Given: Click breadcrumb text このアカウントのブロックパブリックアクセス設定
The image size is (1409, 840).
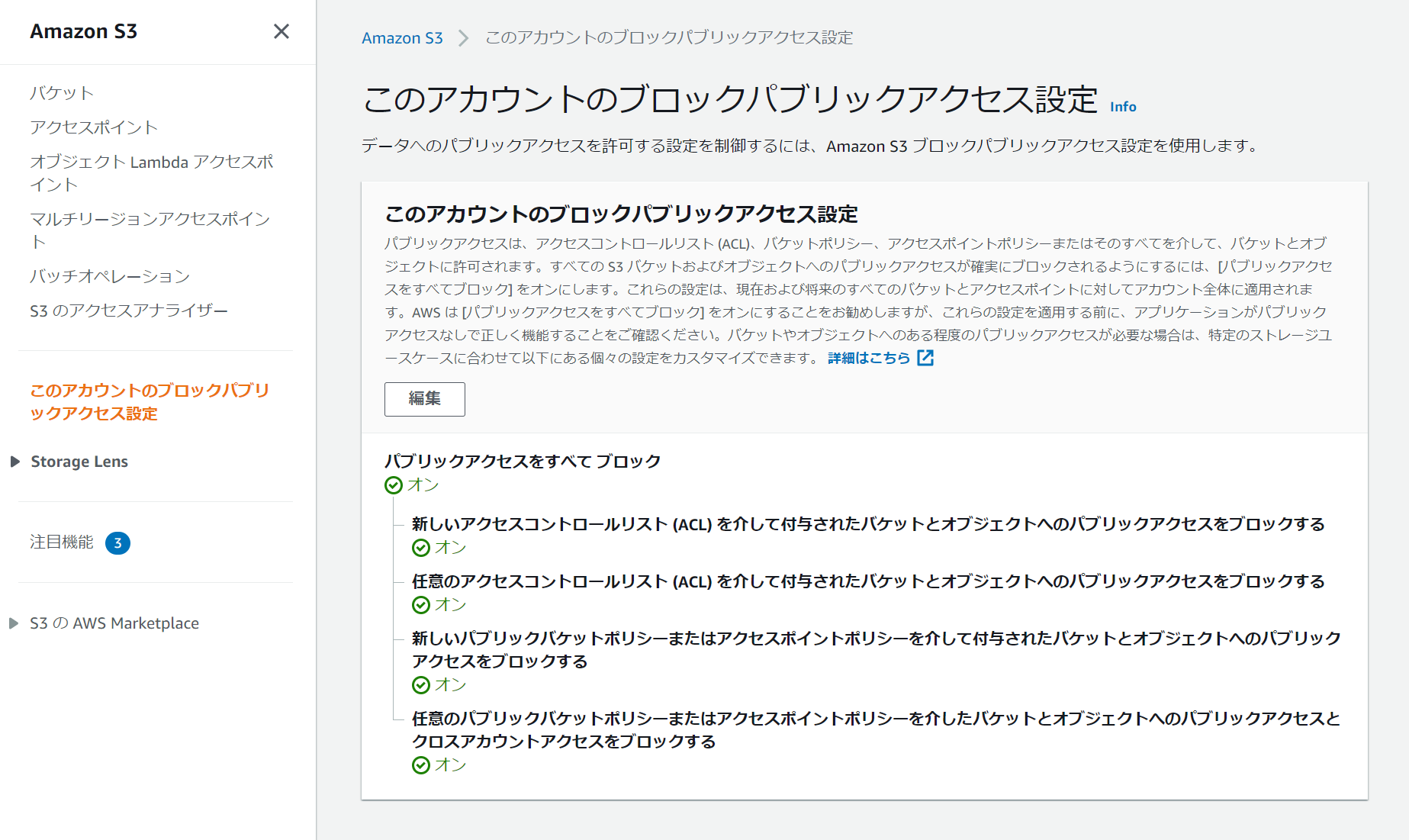Looking at the screenshot, I should tap(669, 37).
